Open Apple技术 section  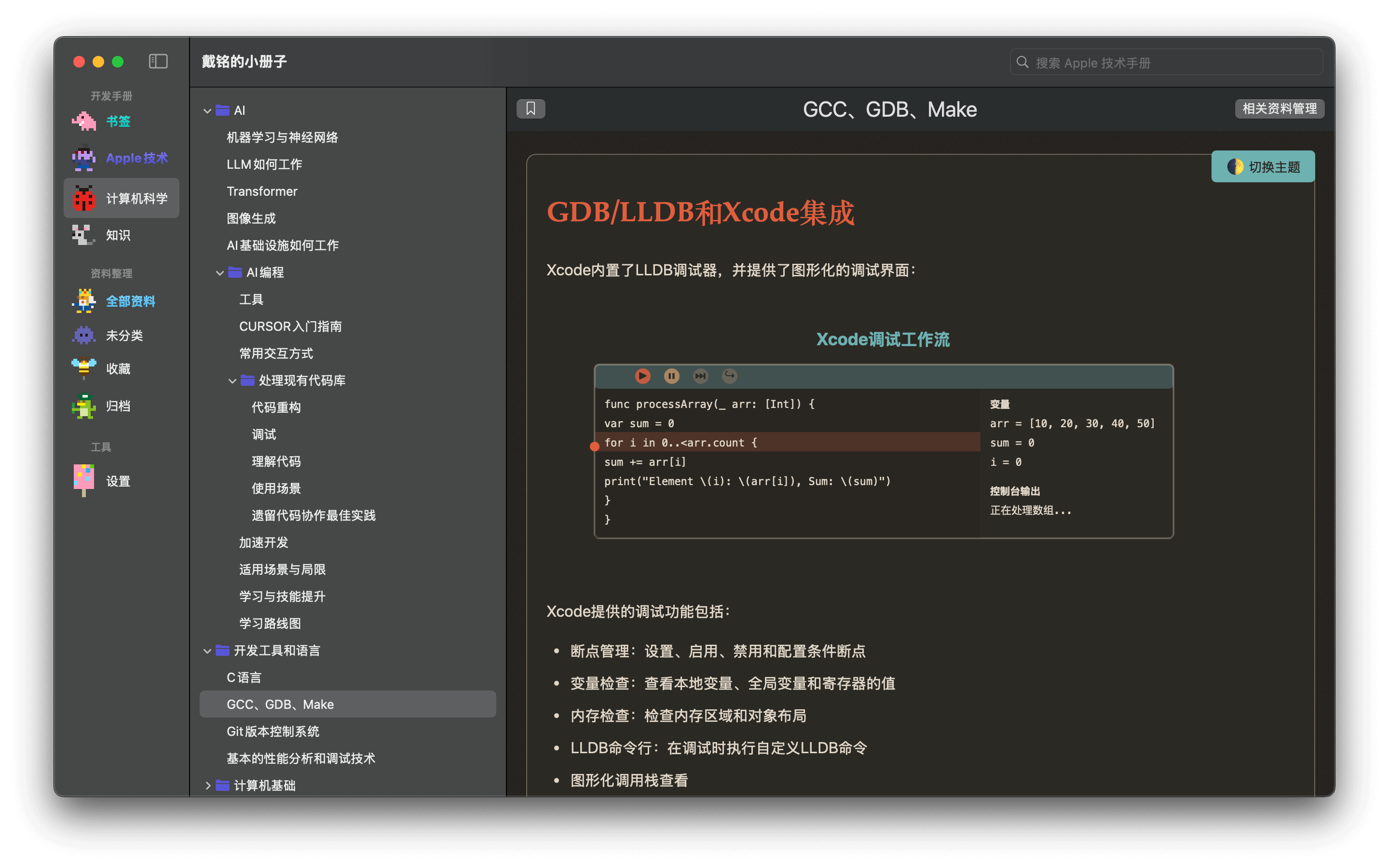121,158
